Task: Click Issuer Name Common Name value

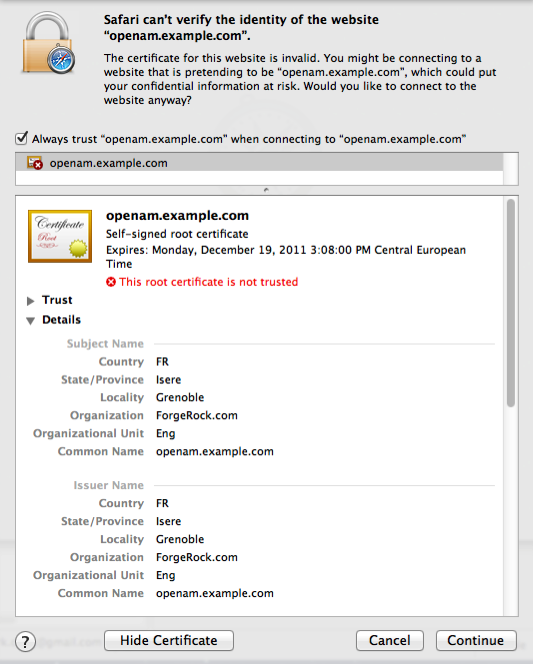Action: (x=215, y=593)
